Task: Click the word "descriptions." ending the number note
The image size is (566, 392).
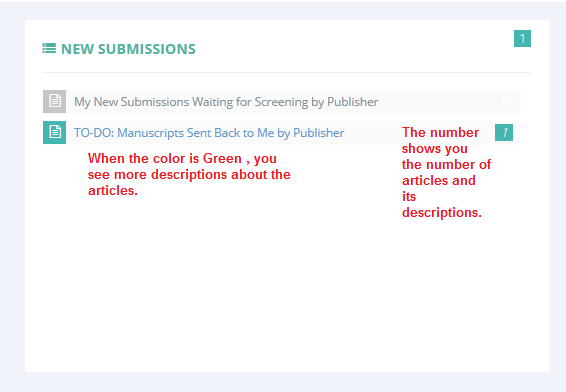Action: [x=442, y=212]
